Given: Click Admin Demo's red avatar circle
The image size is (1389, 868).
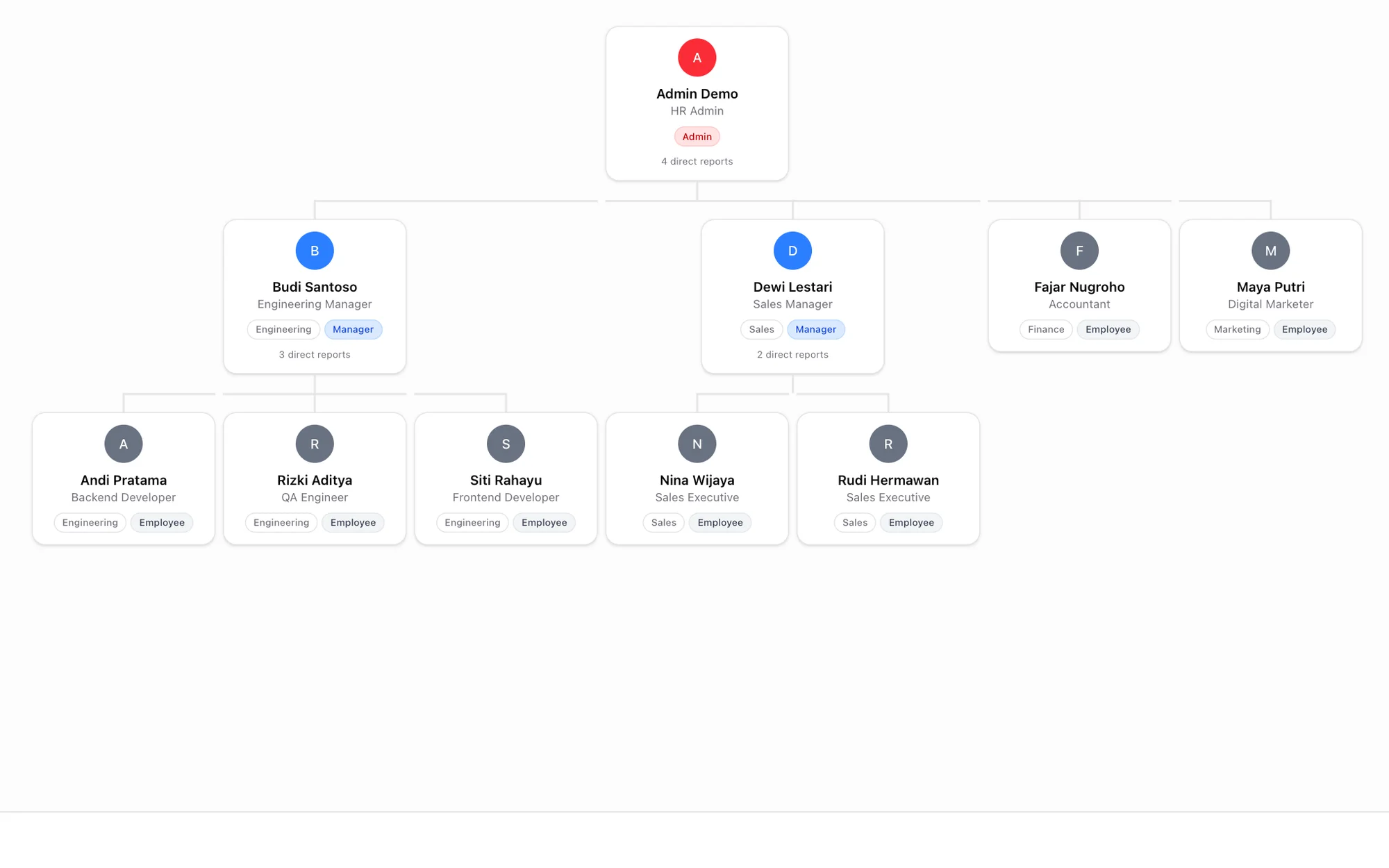Looking at the screenshot, I should click(x=697, y=58).
